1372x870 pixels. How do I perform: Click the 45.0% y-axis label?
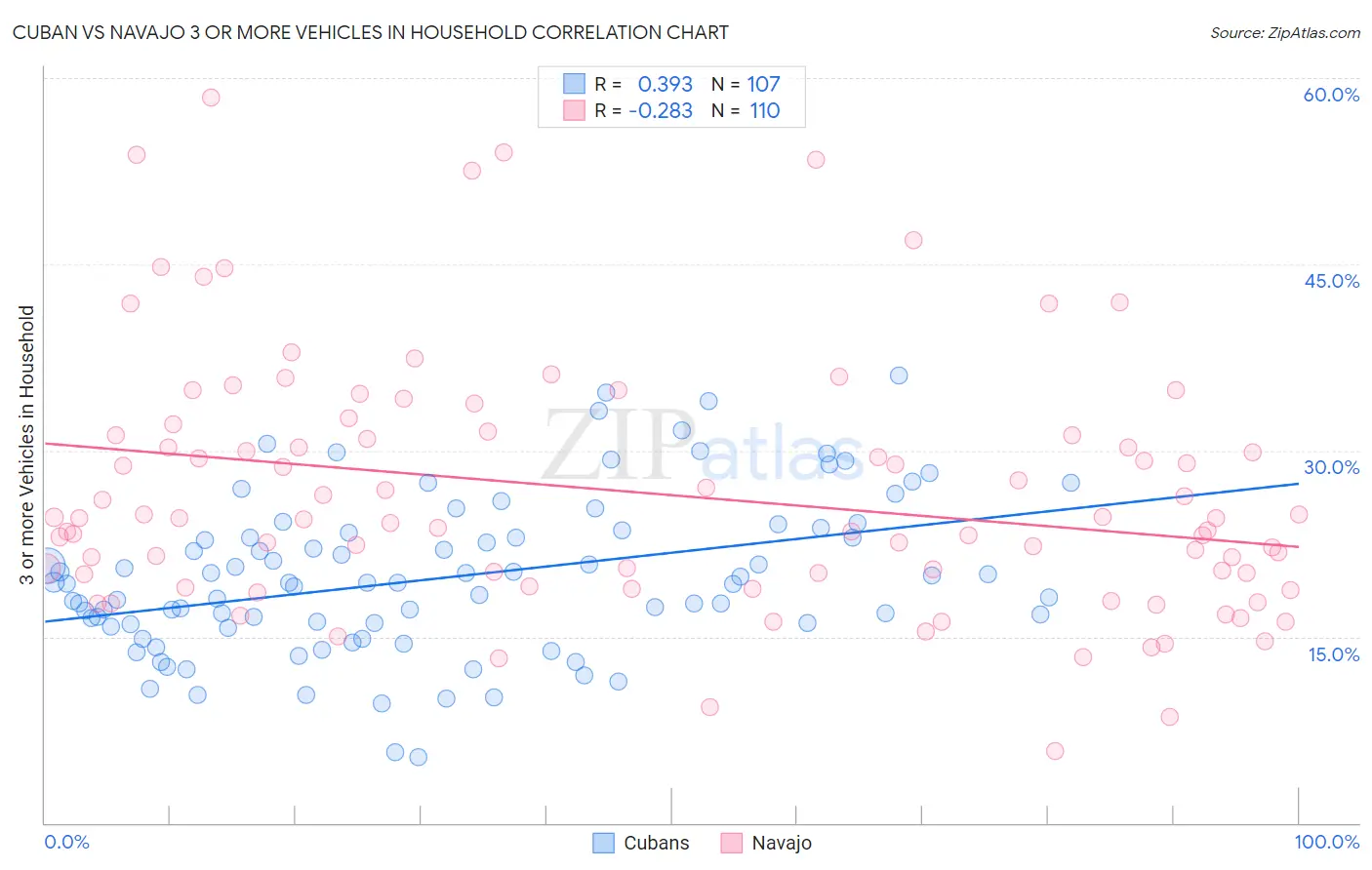pyautogui.click(x=1331, y=281)
